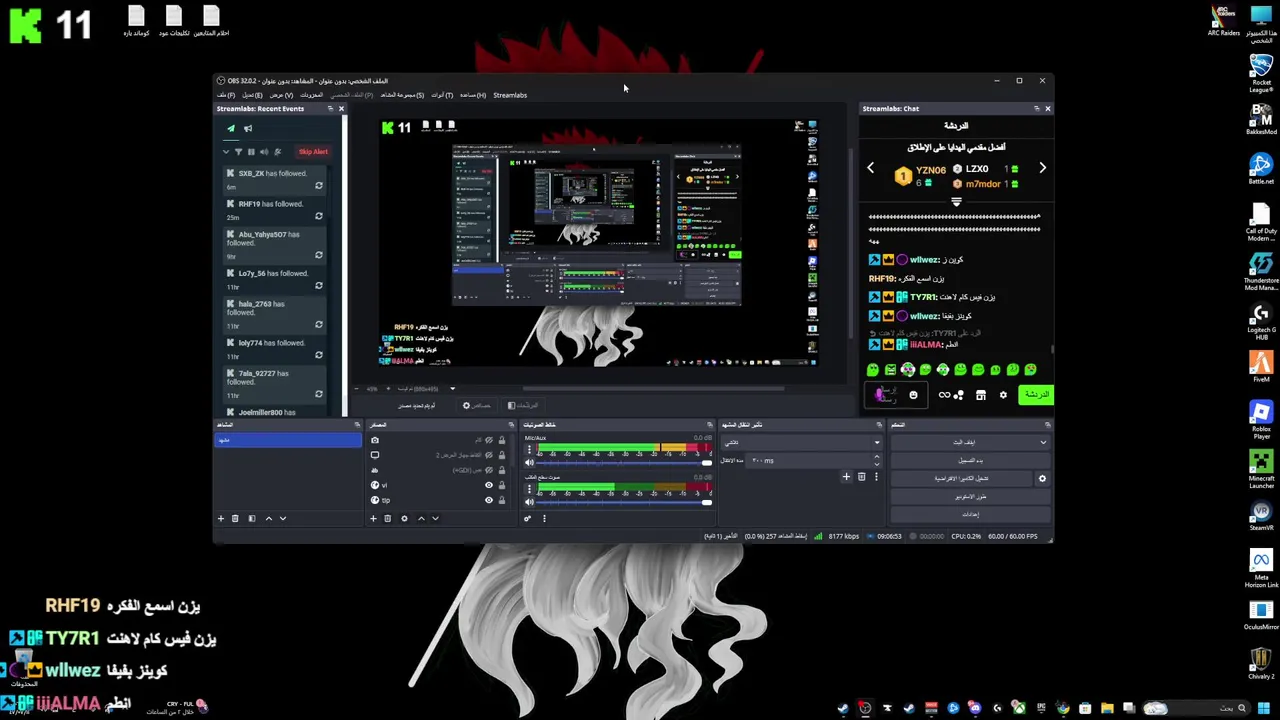Replay the Lo7y_56 follow alert
The image size is (1280, 720).
click(x=319, y=286)
